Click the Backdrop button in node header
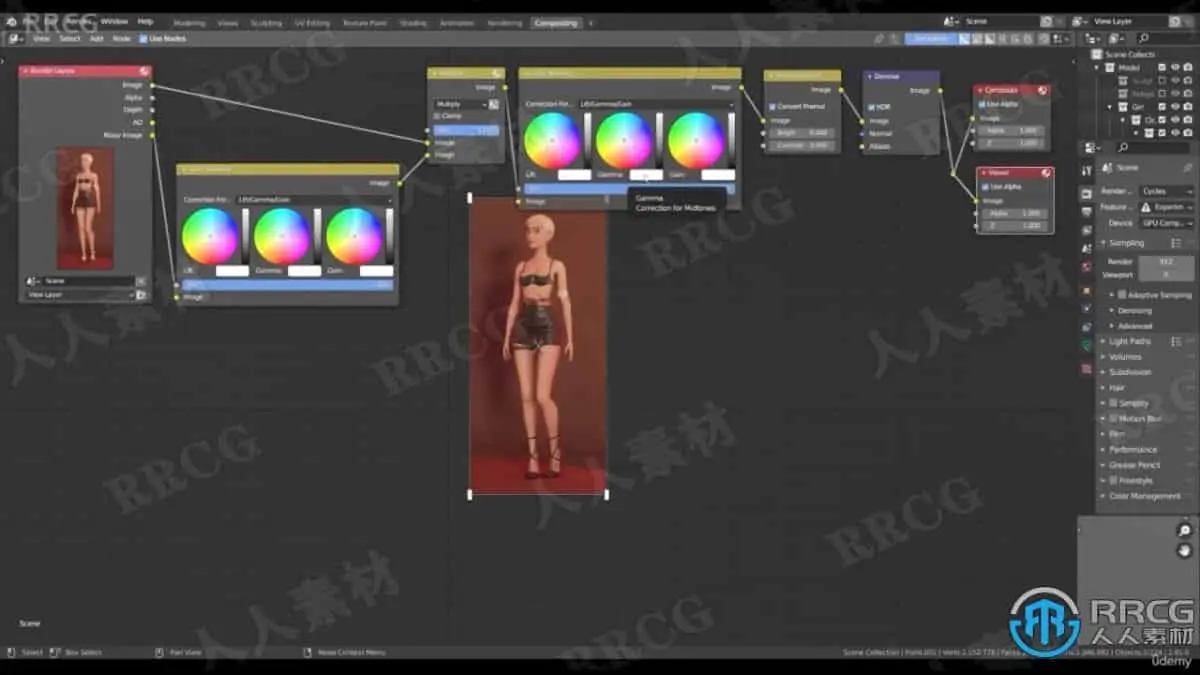Viewport: 1200px width, 675px height. point(930,38)
